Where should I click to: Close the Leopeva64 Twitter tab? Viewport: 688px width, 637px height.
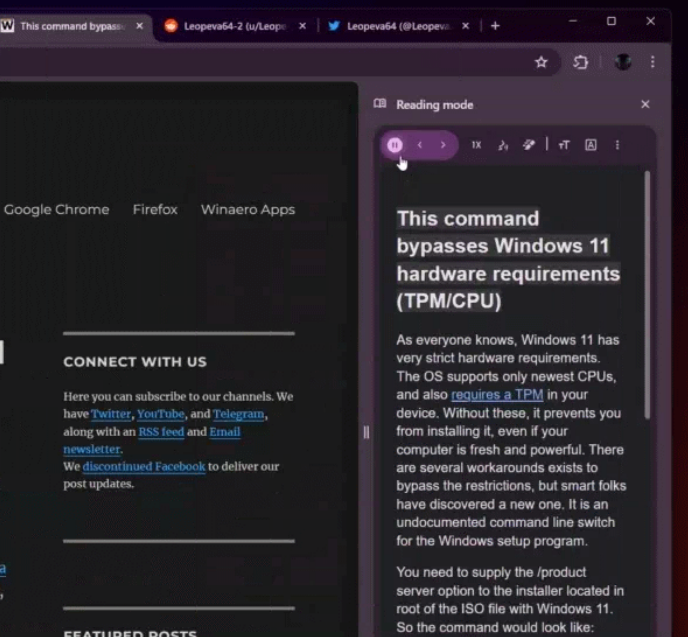point(466,26)
